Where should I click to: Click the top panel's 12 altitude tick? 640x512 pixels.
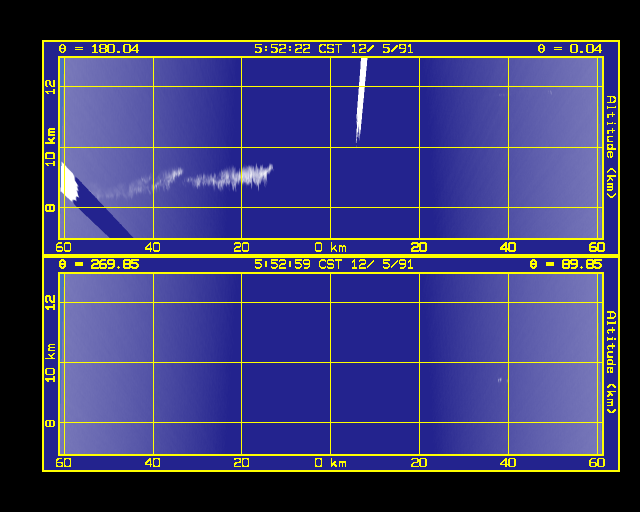pyautogui.click(x=50, y=87)
